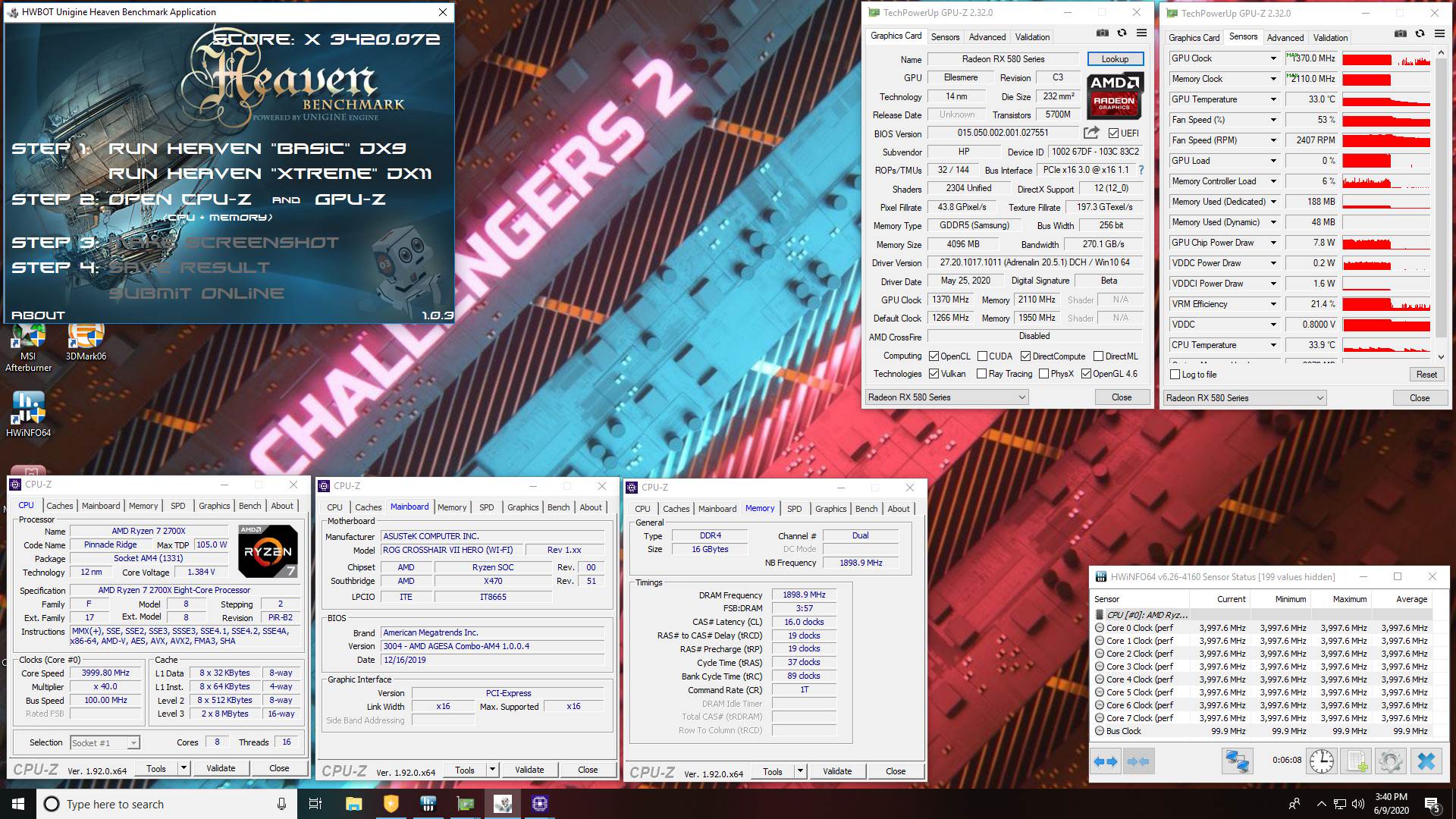Open the Caches tab in the leftmost CPU-Z window
Viewport: 1456px width, 819px height.
pos(60,506)
